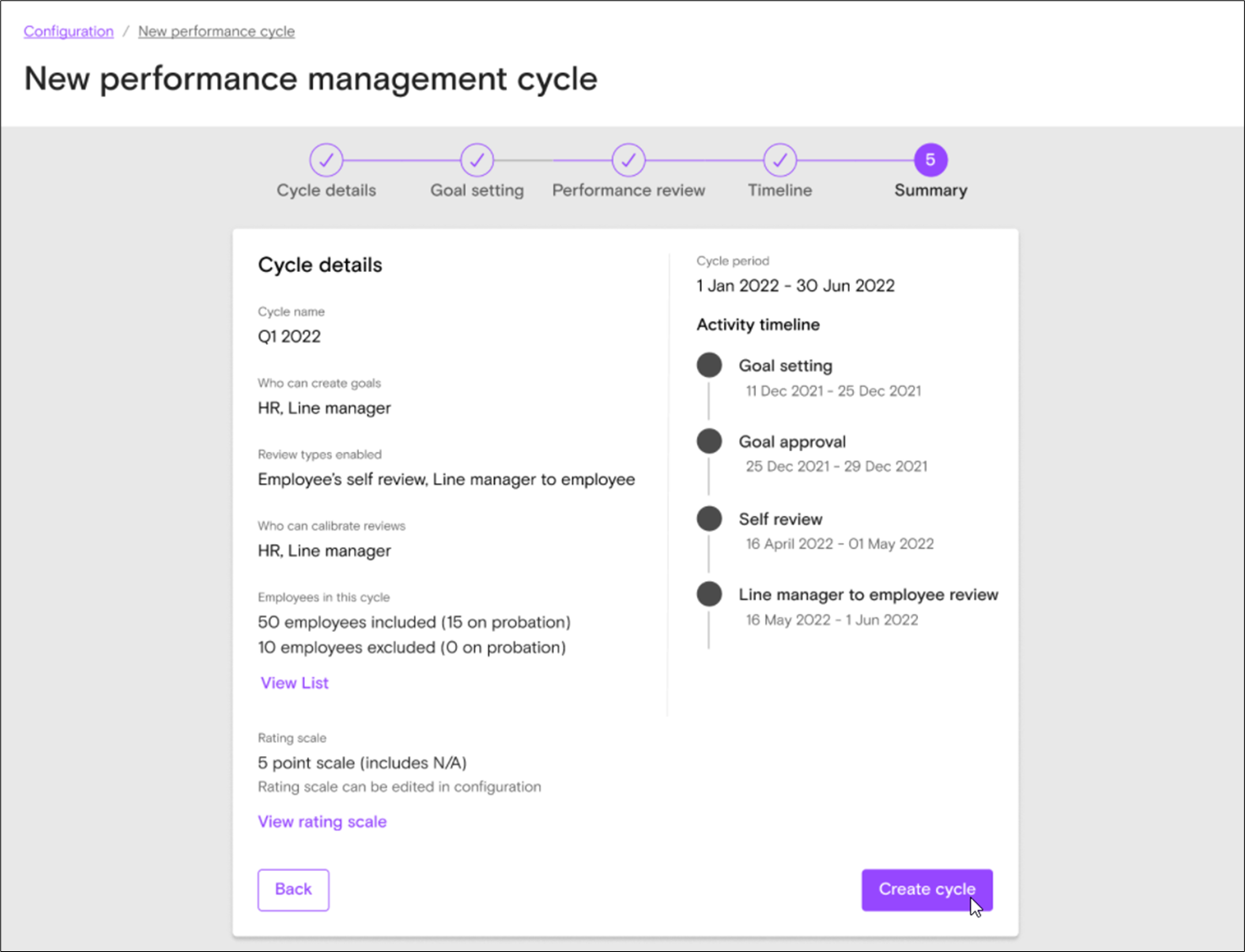The image size is (1245, 952).
Task: Navigate via New performance cycle breadcrumb
Action: [216, 31]
